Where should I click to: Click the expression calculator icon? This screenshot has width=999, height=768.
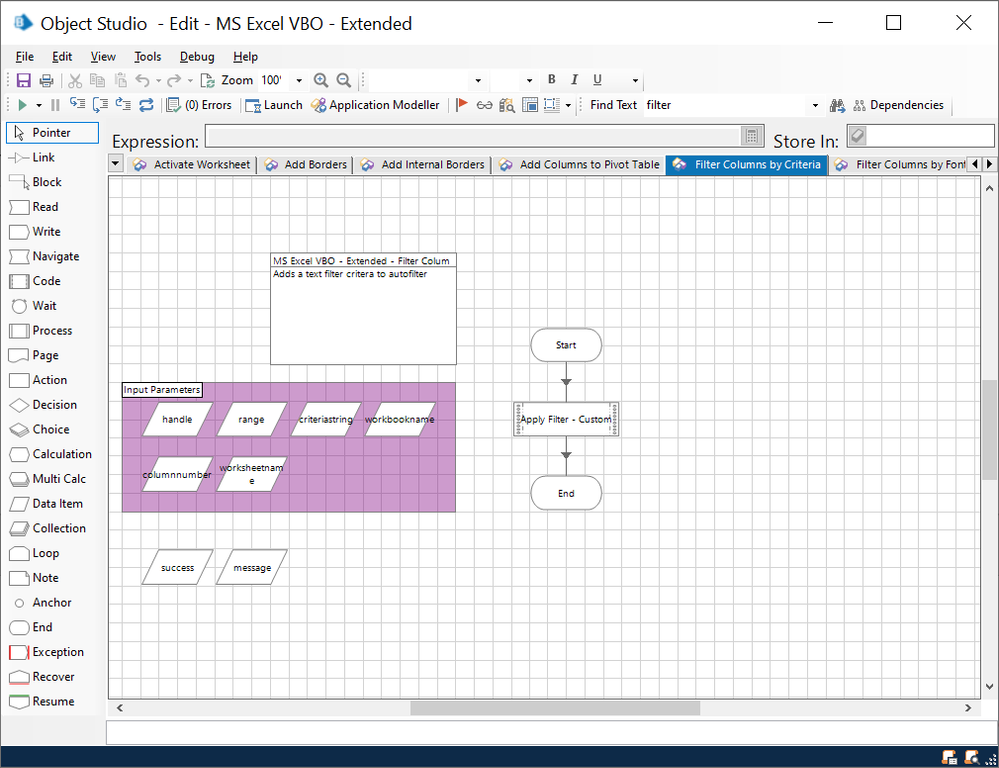pyautogui.click(x=752, y=135)
